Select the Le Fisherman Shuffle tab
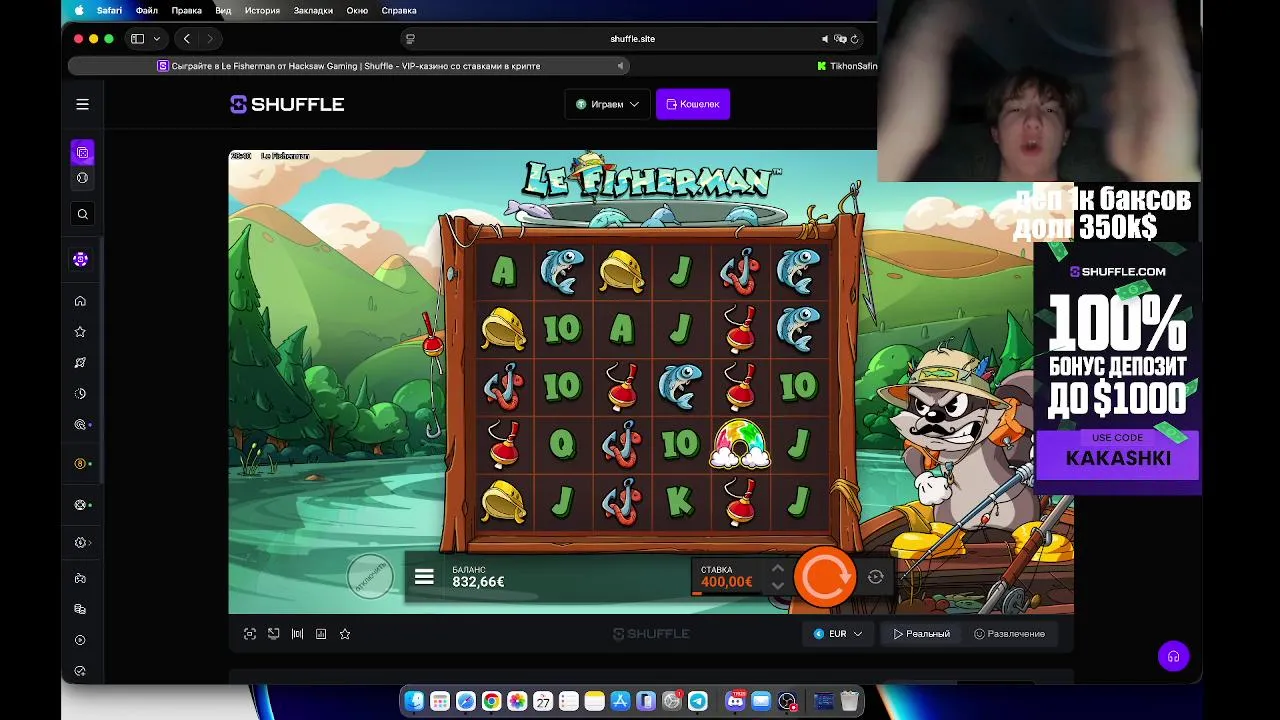The image size is (1280, 720). tap(348, 66)
